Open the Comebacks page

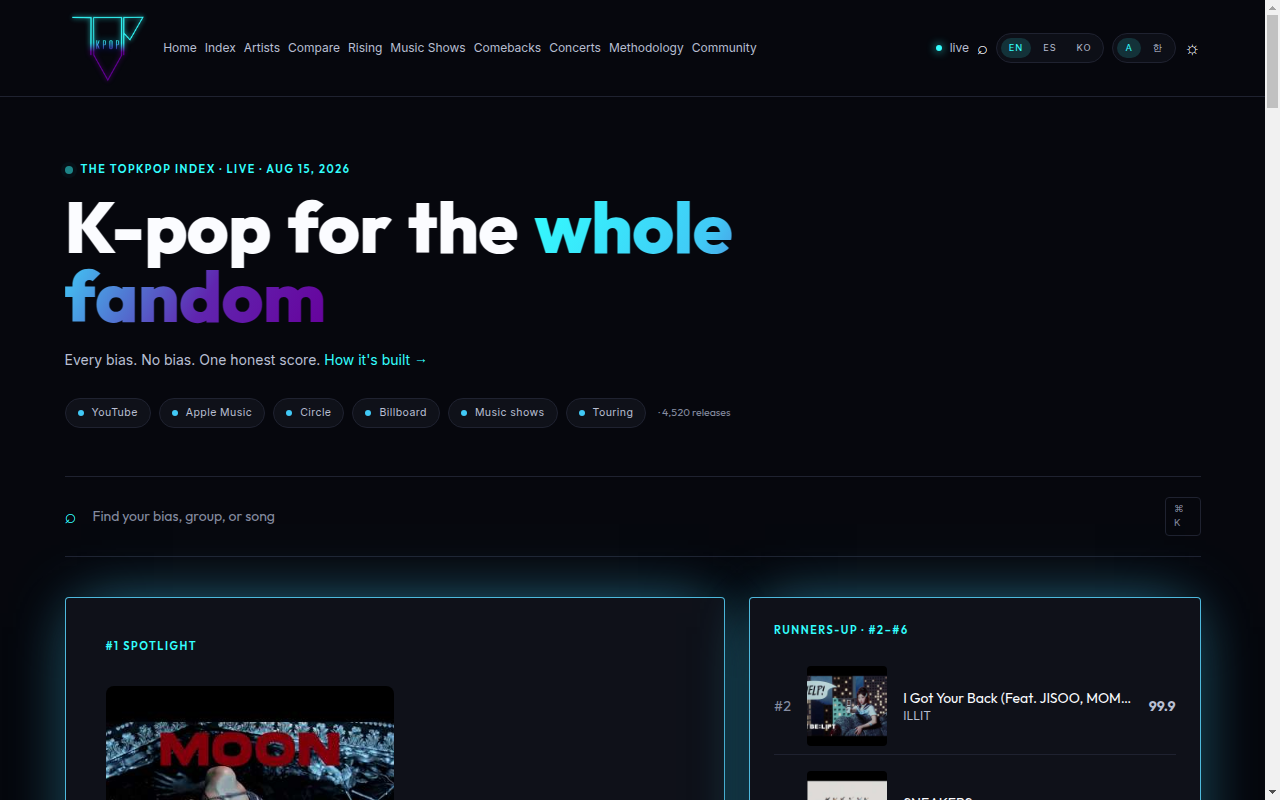point(507,48)
